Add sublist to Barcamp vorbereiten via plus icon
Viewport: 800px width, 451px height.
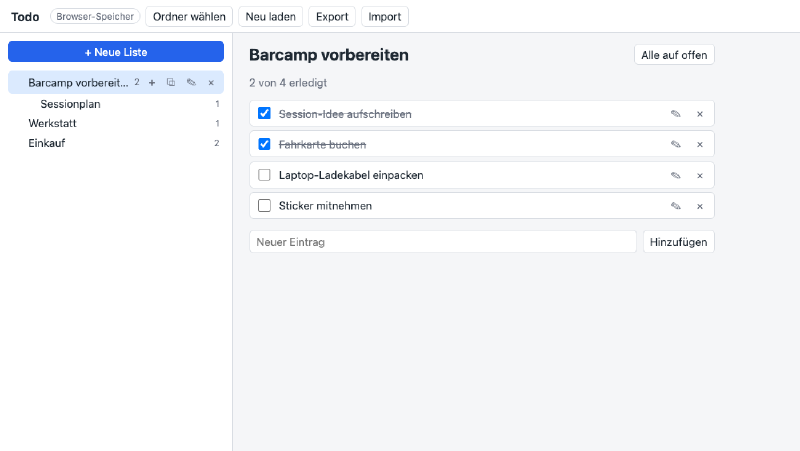point(152,83)
